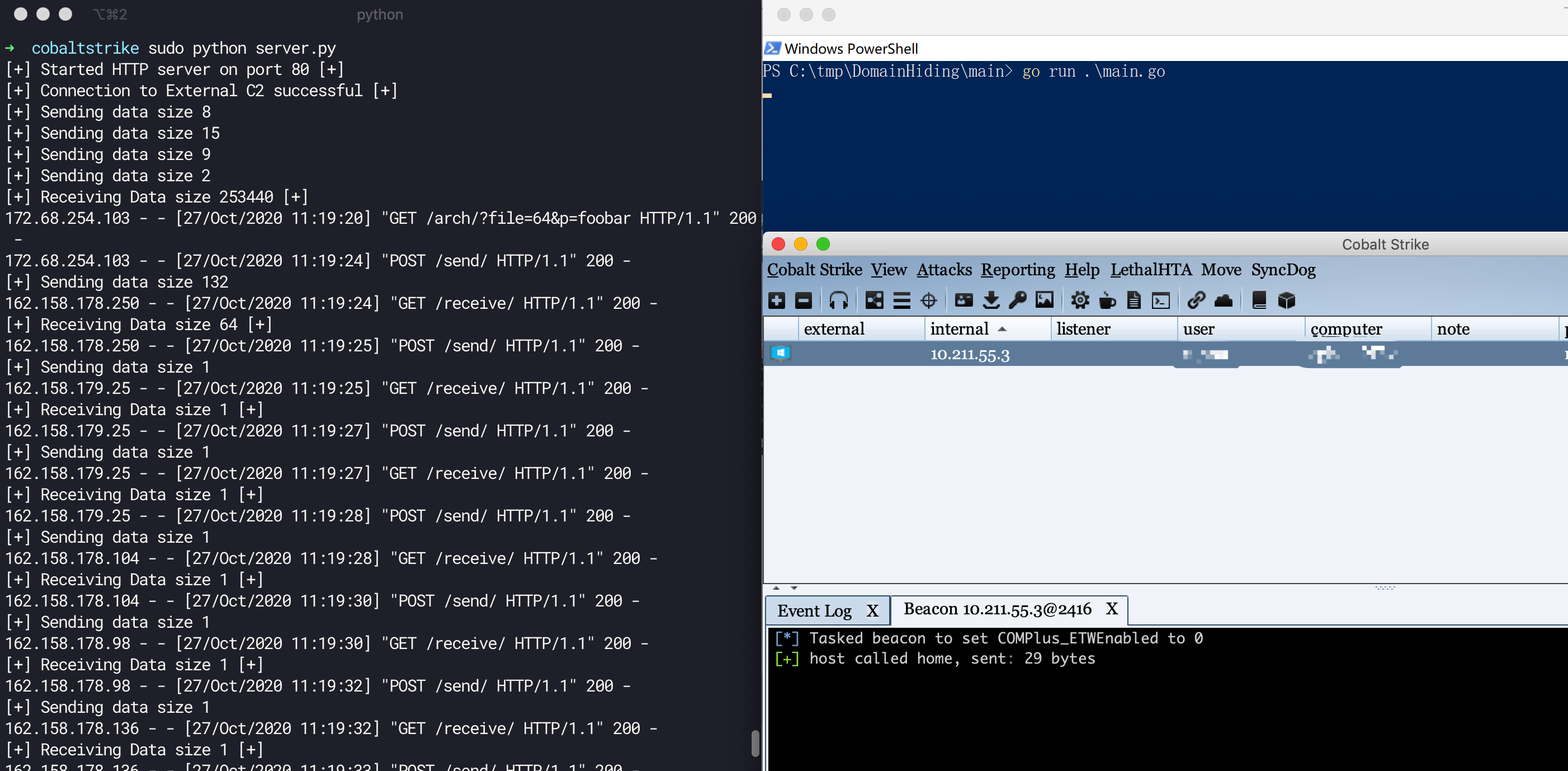Open Listeners via the headphones icon
Screen dimensions: 1568x771
click(838, 300)
